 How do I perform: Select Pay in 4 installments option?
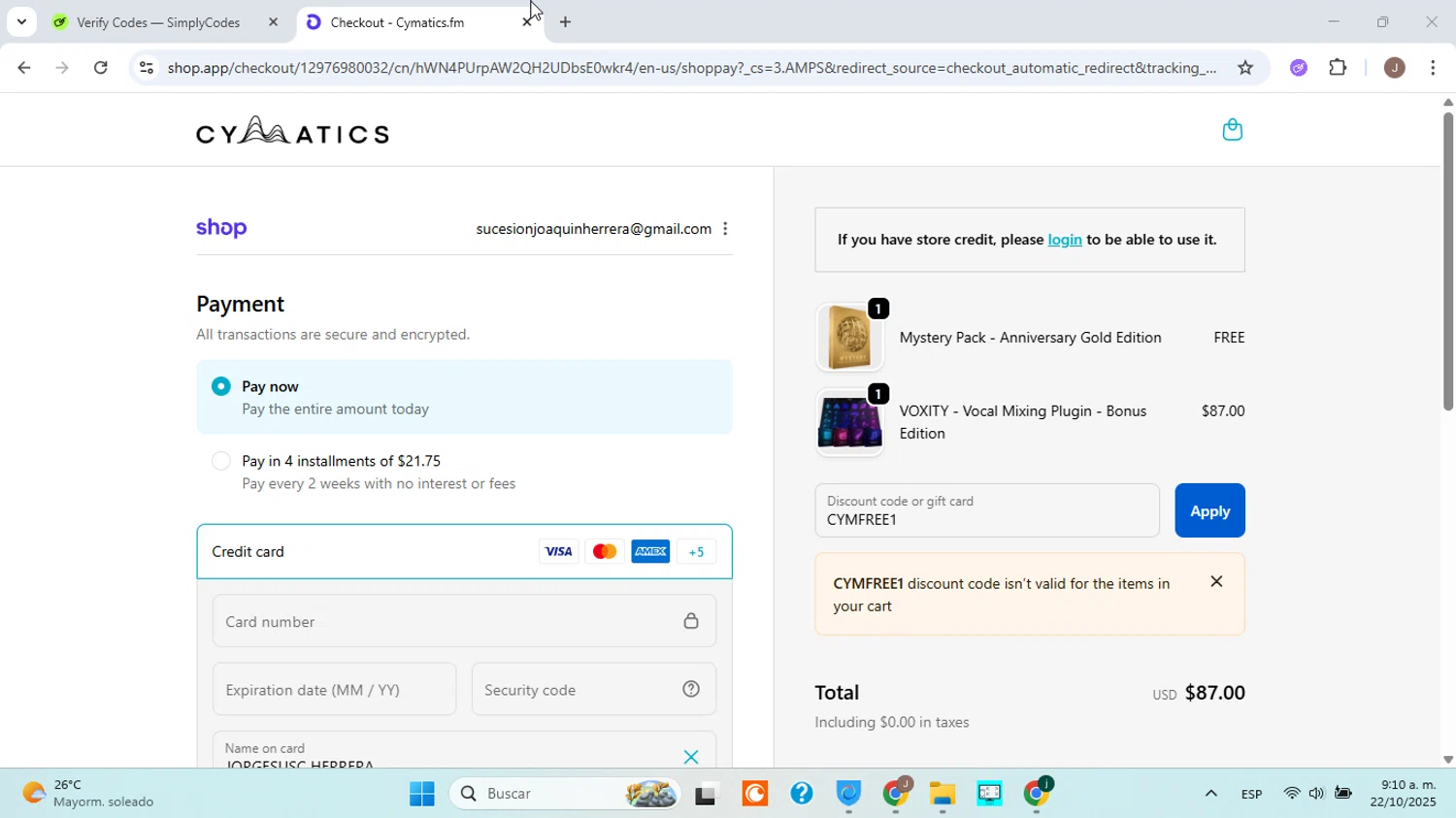coord(464,472)
